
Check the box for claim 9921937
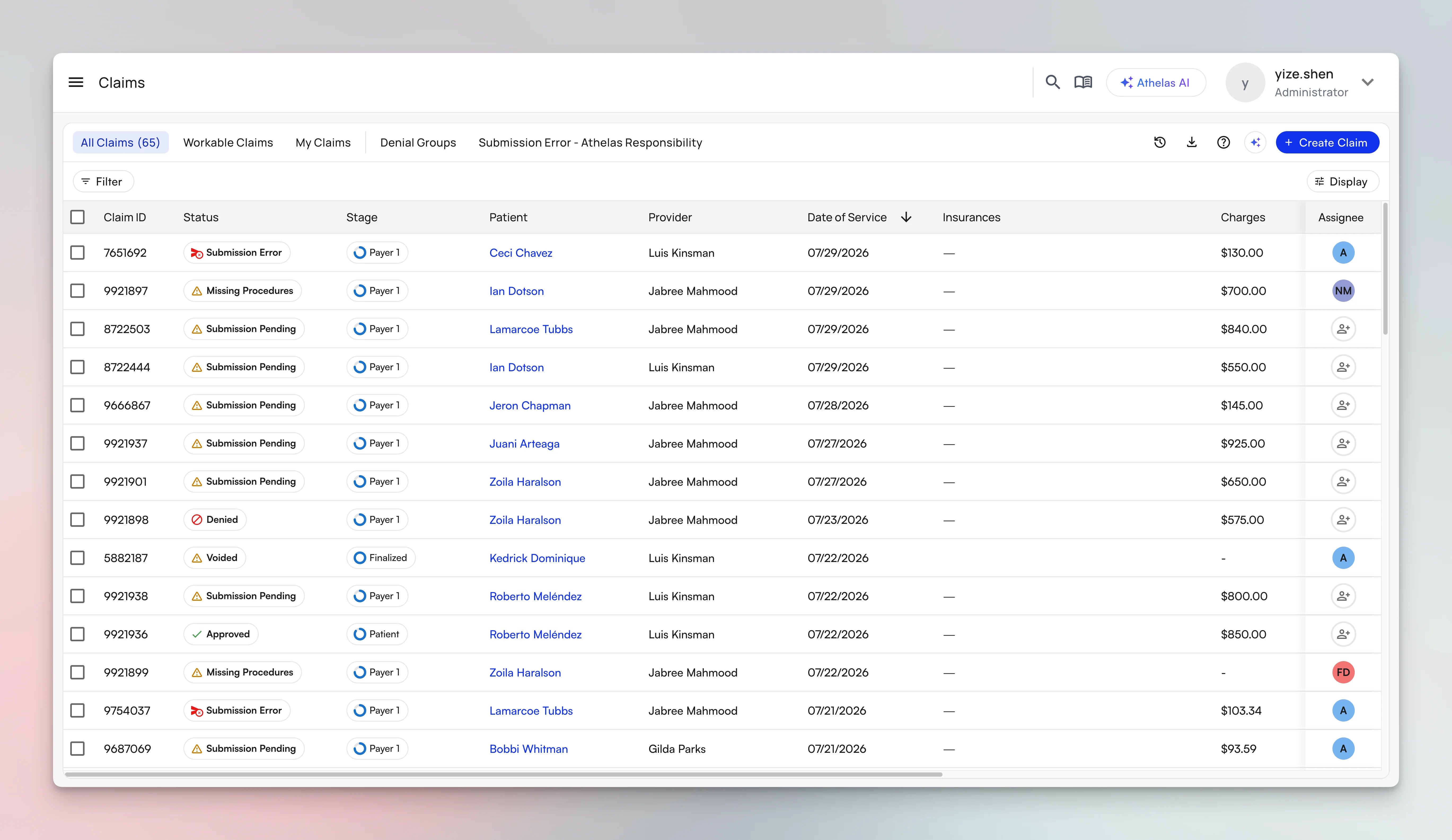[77, 443]
